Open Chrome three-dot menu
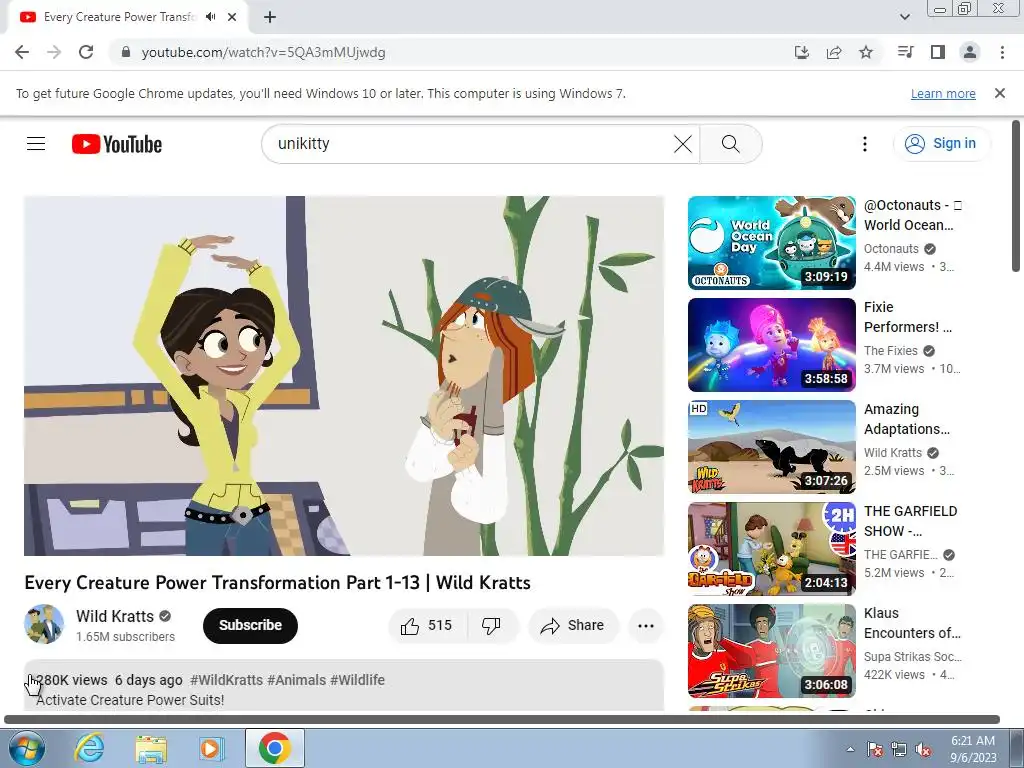The width and height of the screenshot is (1024, 768). coord(1002,52)
